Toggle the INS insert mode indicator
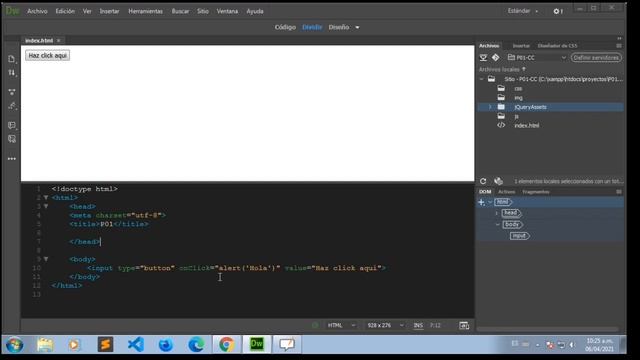Screen dimensions: 640x360 [418, 325]
